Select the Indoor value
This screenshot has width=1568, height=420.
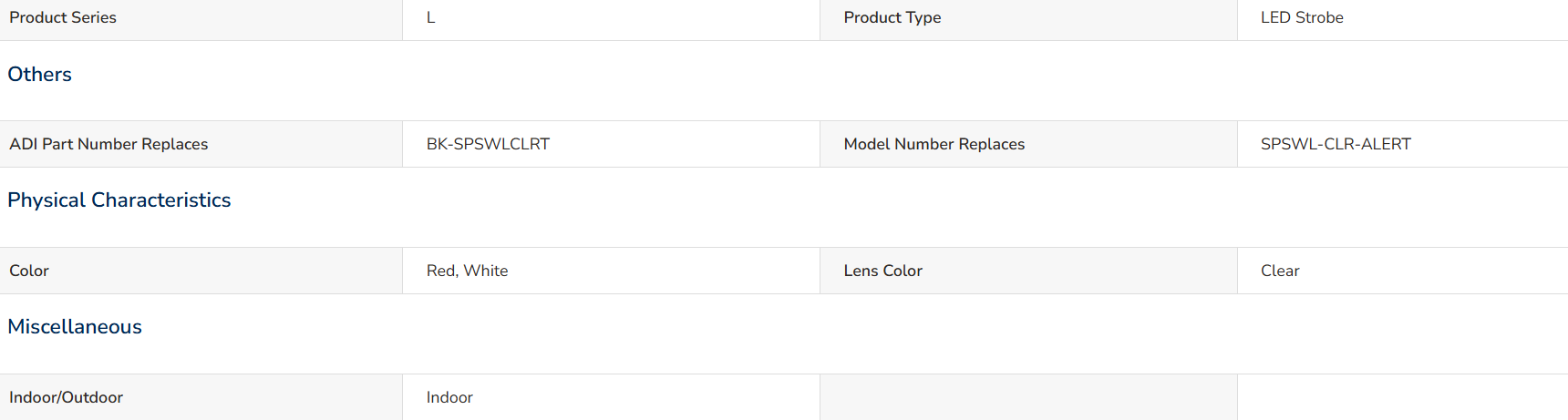point(449,397)
